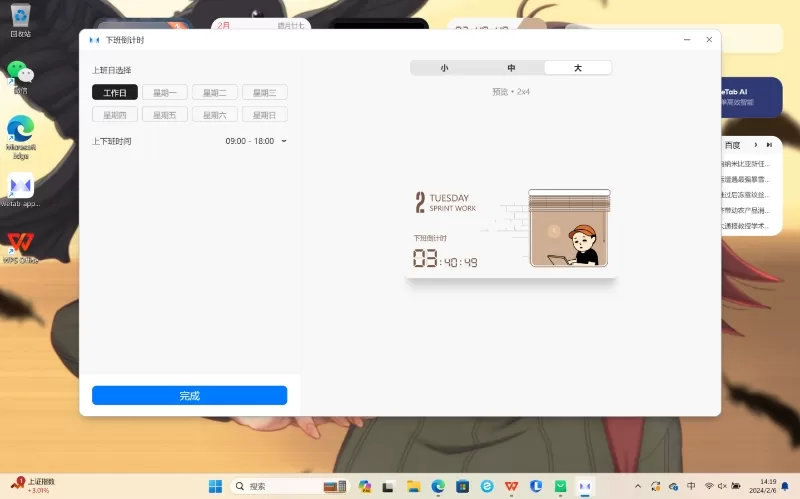Open File Explorer from taskbar

413,486
